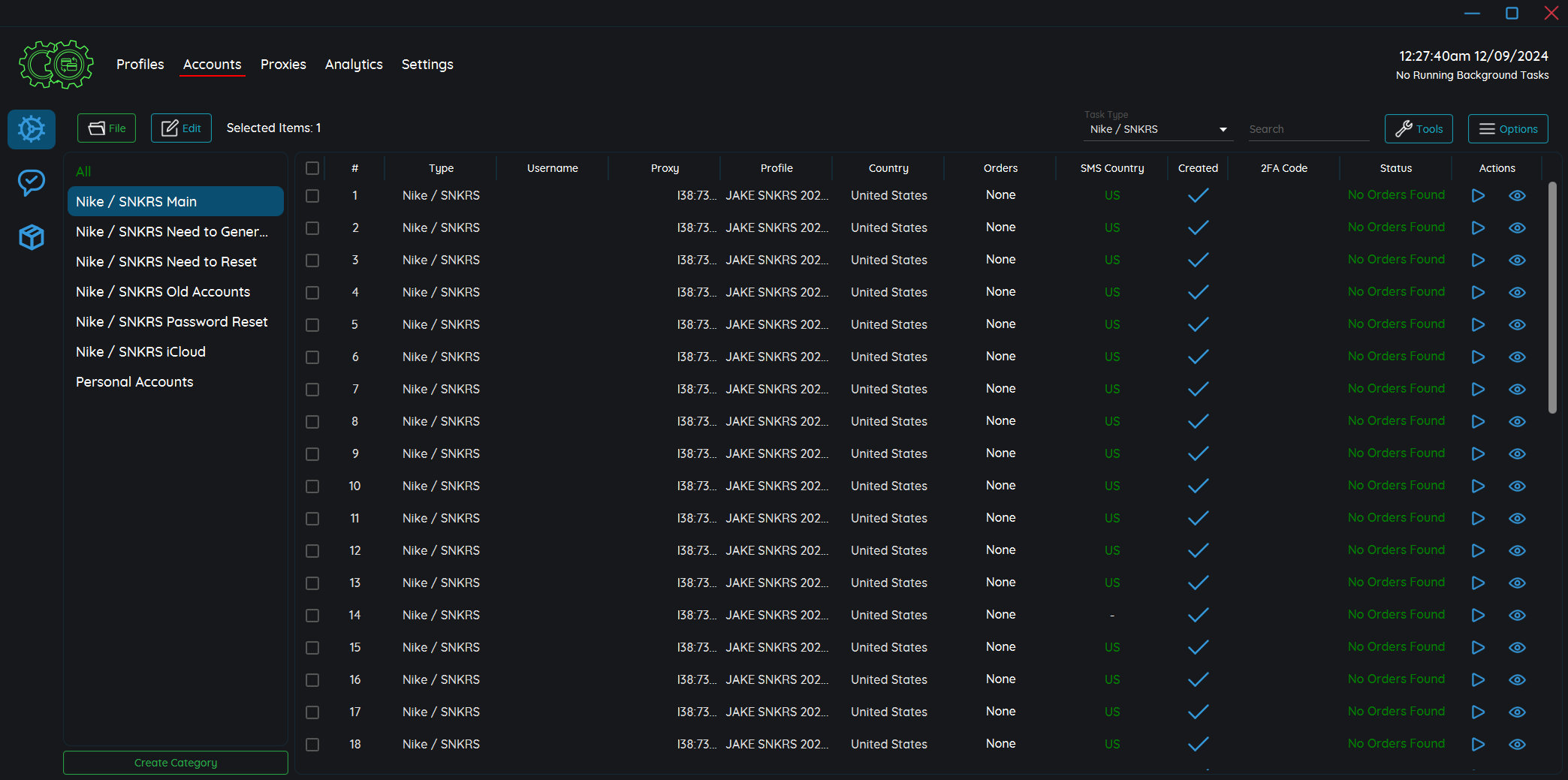The height and width of the screenshot is (780, 1568).
Task: Go to the Analytics tab
Action: coord(354,65)
